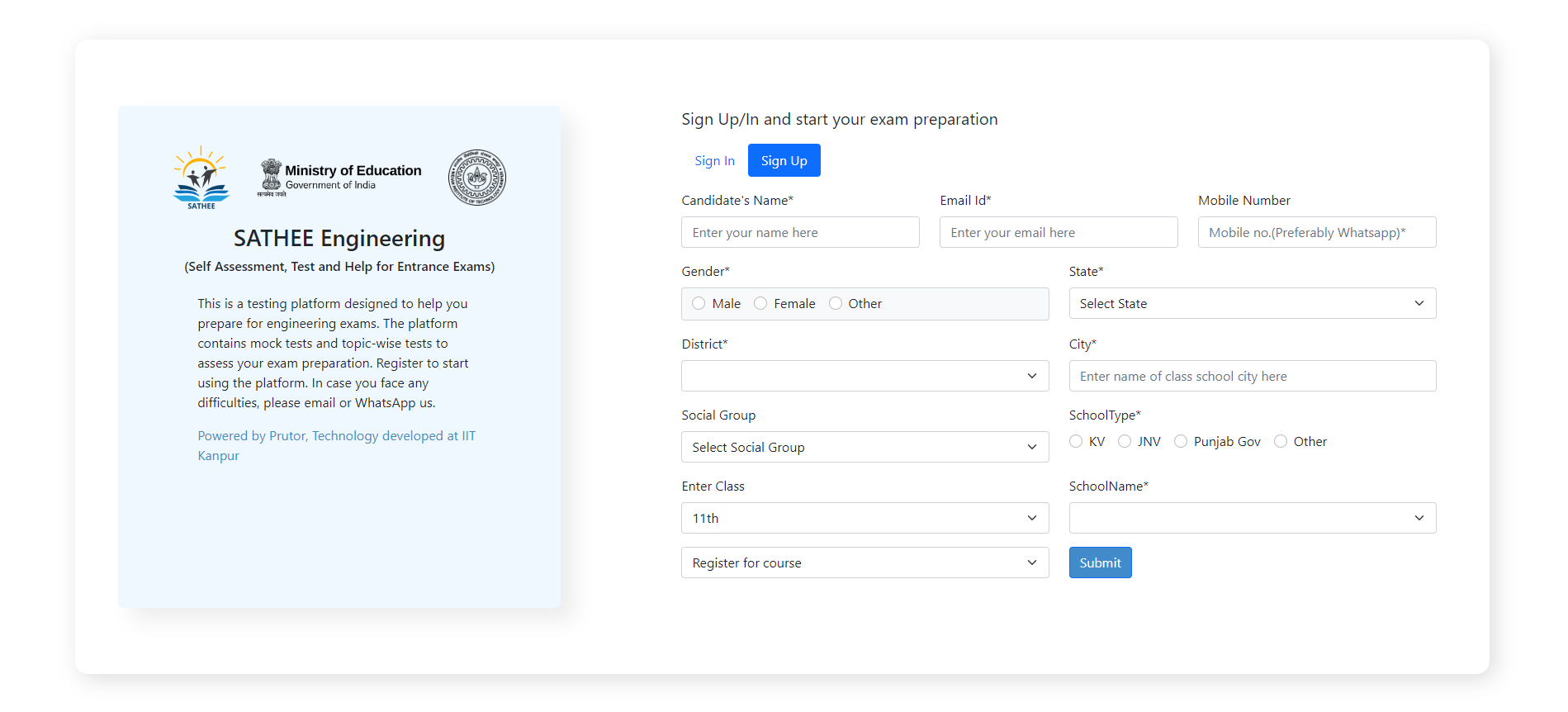Image resolution: width=1568 pixels, height=712 pixels.
Task: Click the Social Group field label
Action: [x=718, y=415]
